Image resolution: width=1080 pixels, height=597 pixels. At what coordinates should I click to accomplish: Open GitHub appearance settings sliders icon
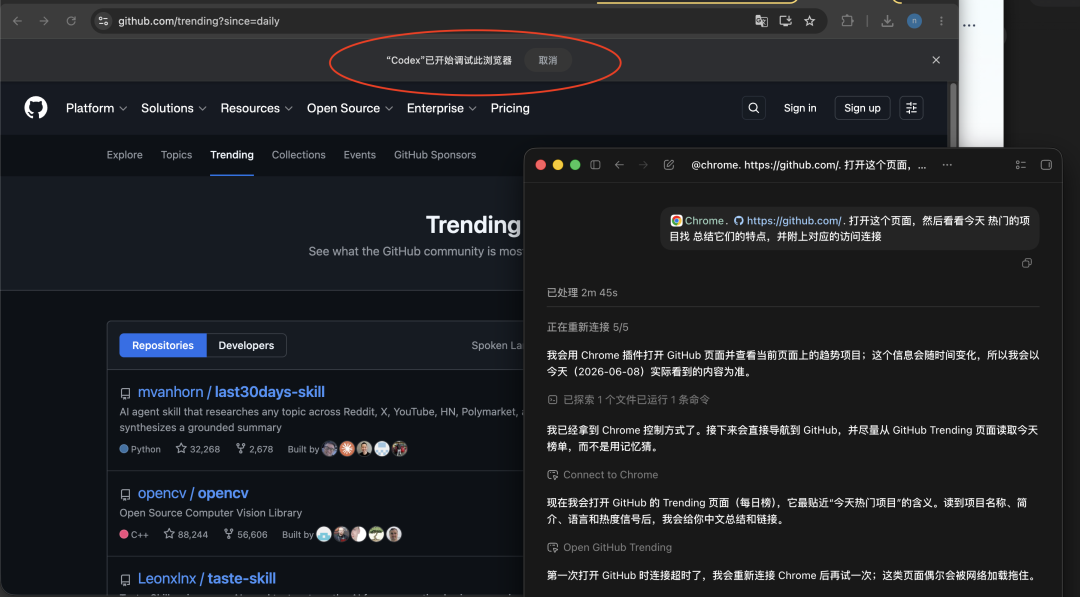(911, 108)
